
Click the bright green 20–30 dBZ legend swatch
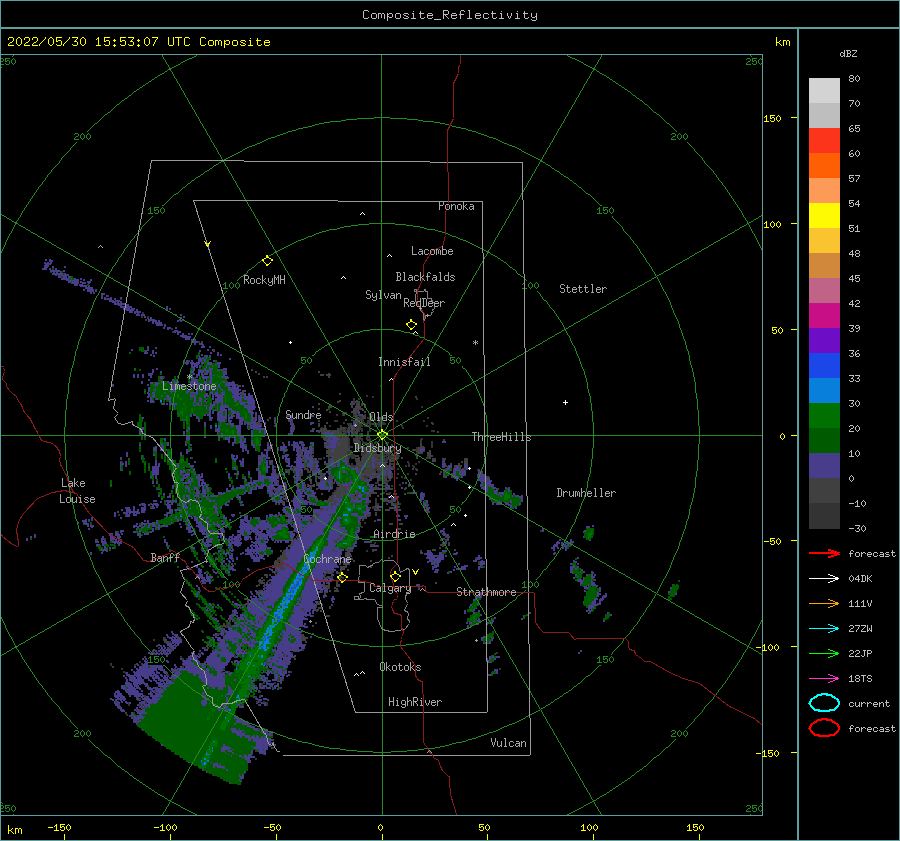point(824,416)
